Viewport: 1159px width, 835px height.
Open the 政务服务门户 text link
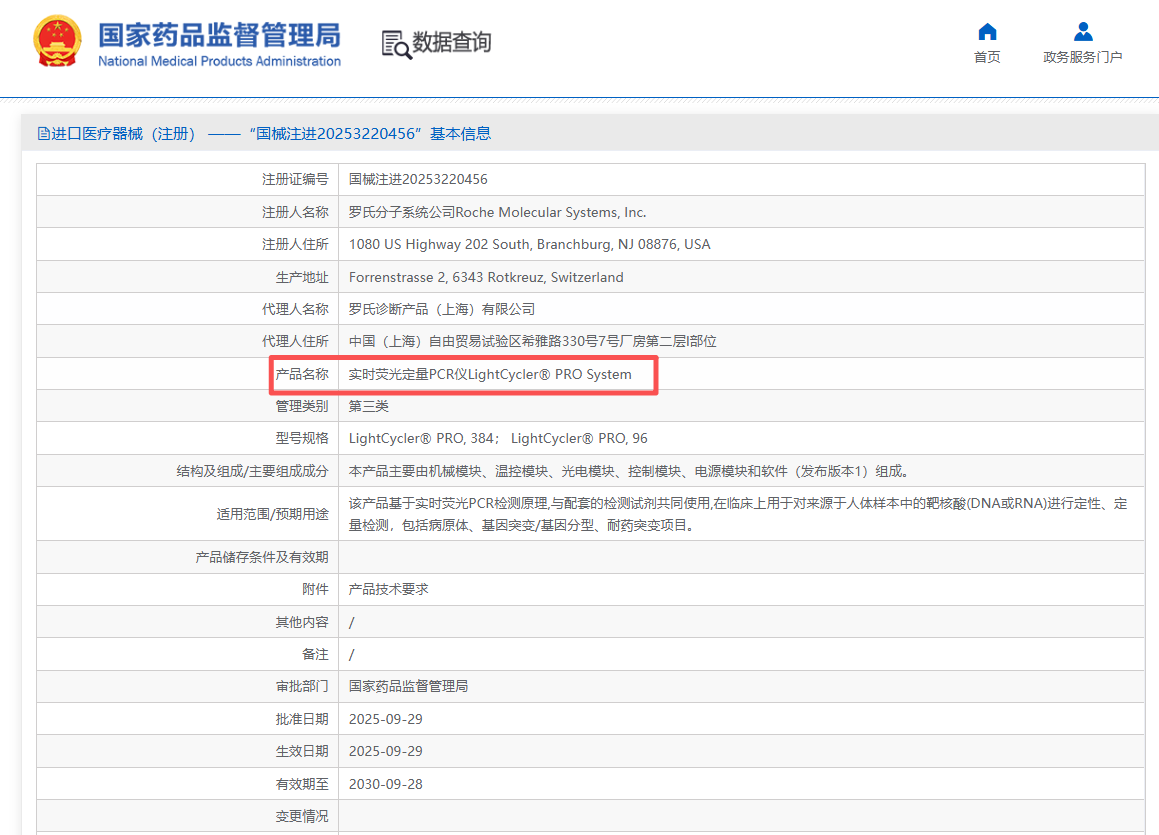click(1082, 58)
